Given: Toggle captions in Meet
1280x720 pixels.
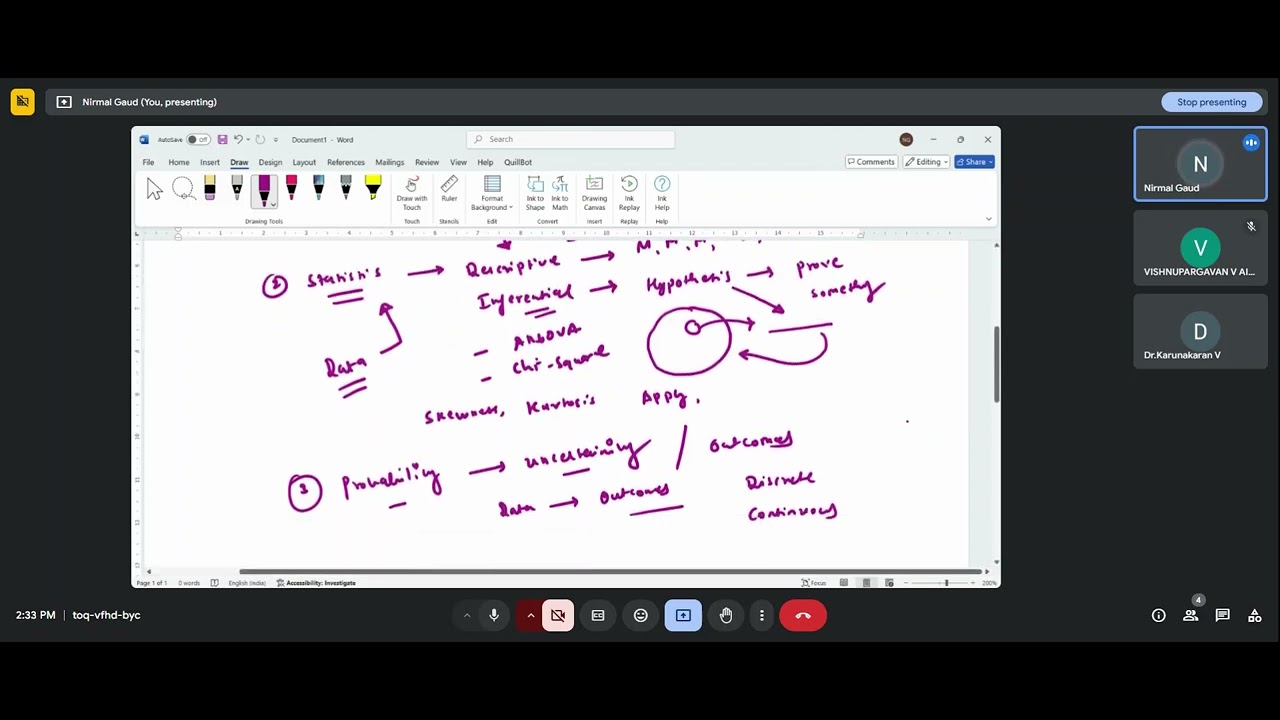Looking at the screenshot, I should [x=598, y=615].
